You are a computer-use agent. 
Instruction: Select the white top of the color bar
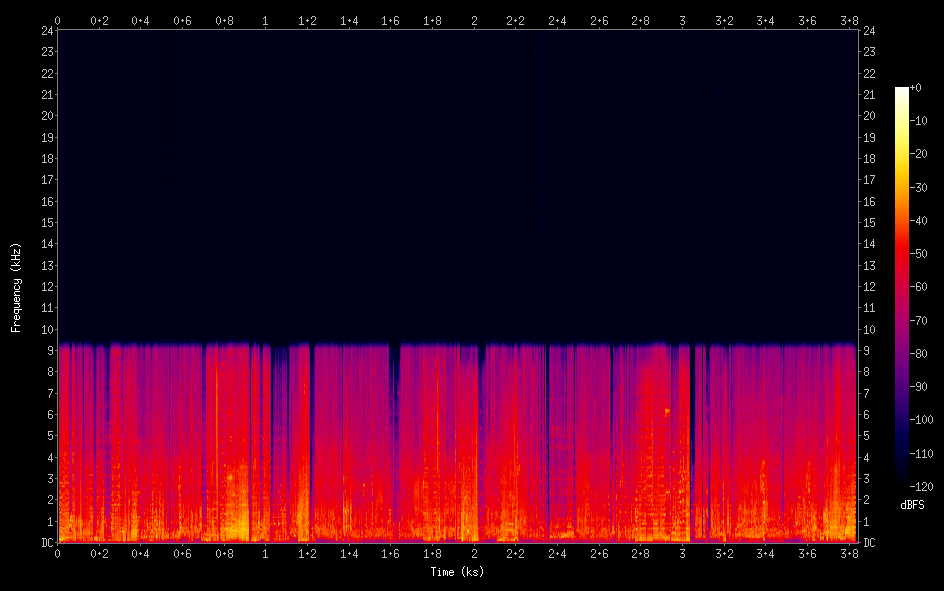902,91
